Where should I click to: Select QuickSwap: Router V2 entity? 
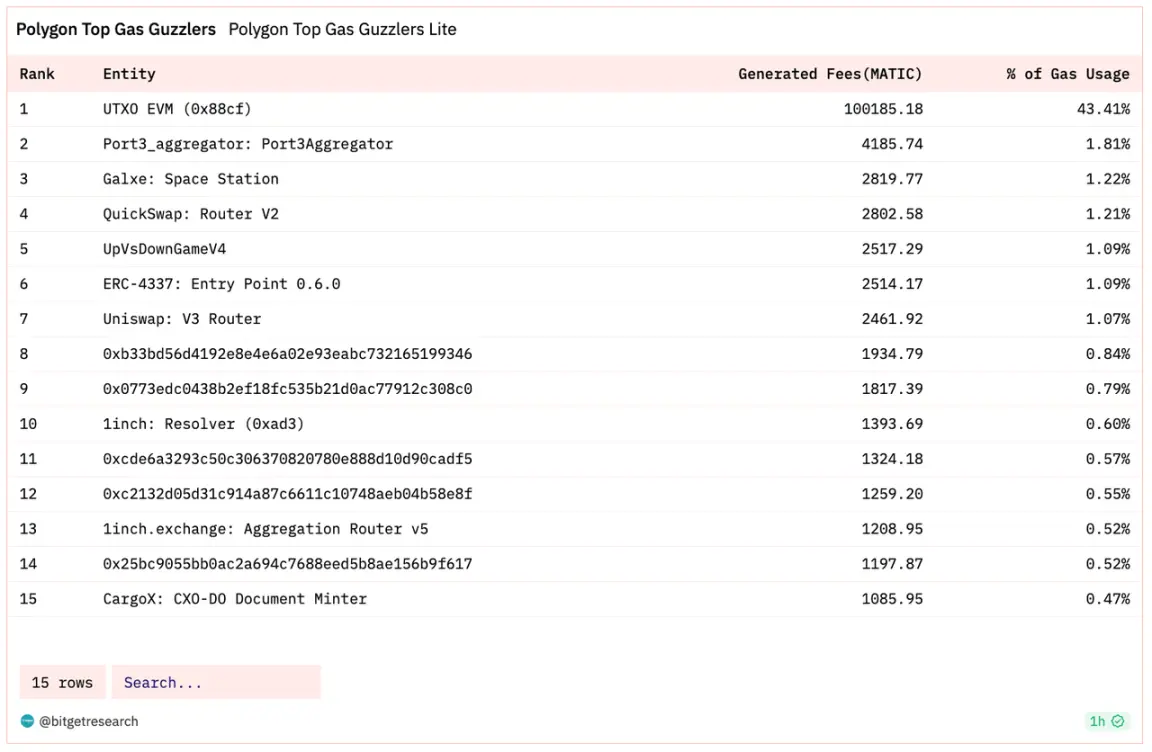pyautogui.click(x=191, y=214)
